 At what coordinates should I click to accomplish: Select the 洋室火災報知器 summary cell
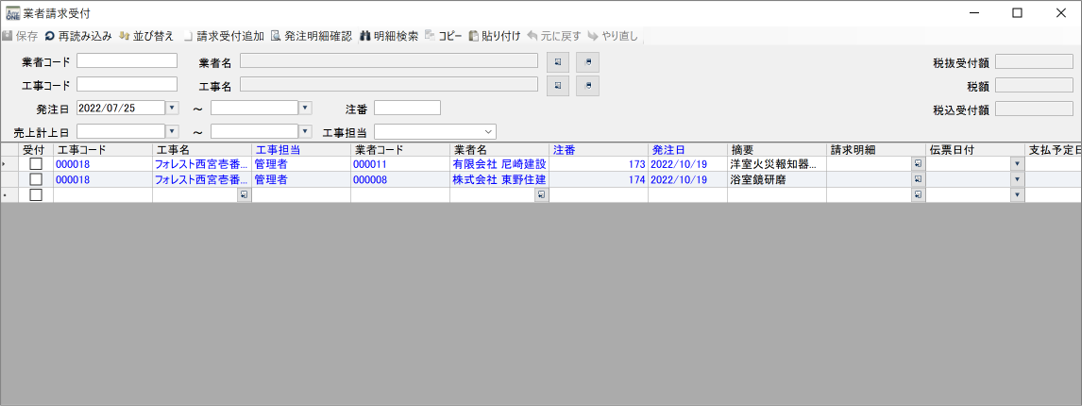coord(777,164)
